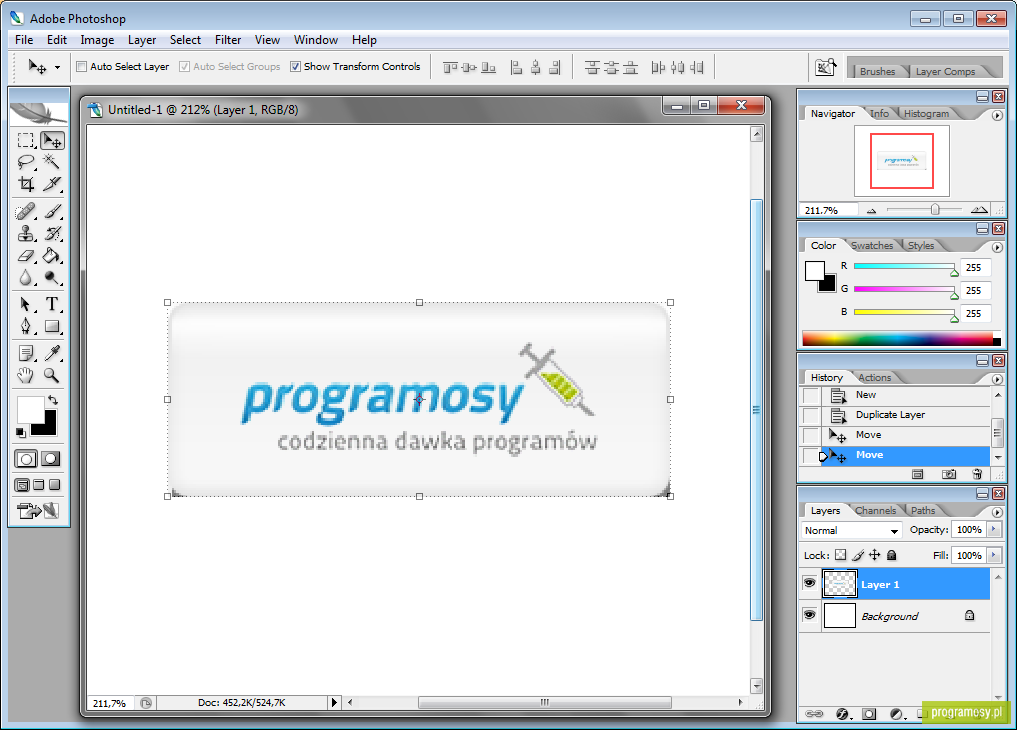
Task: Toggle lock position for layer
Action: coord(875,555)
